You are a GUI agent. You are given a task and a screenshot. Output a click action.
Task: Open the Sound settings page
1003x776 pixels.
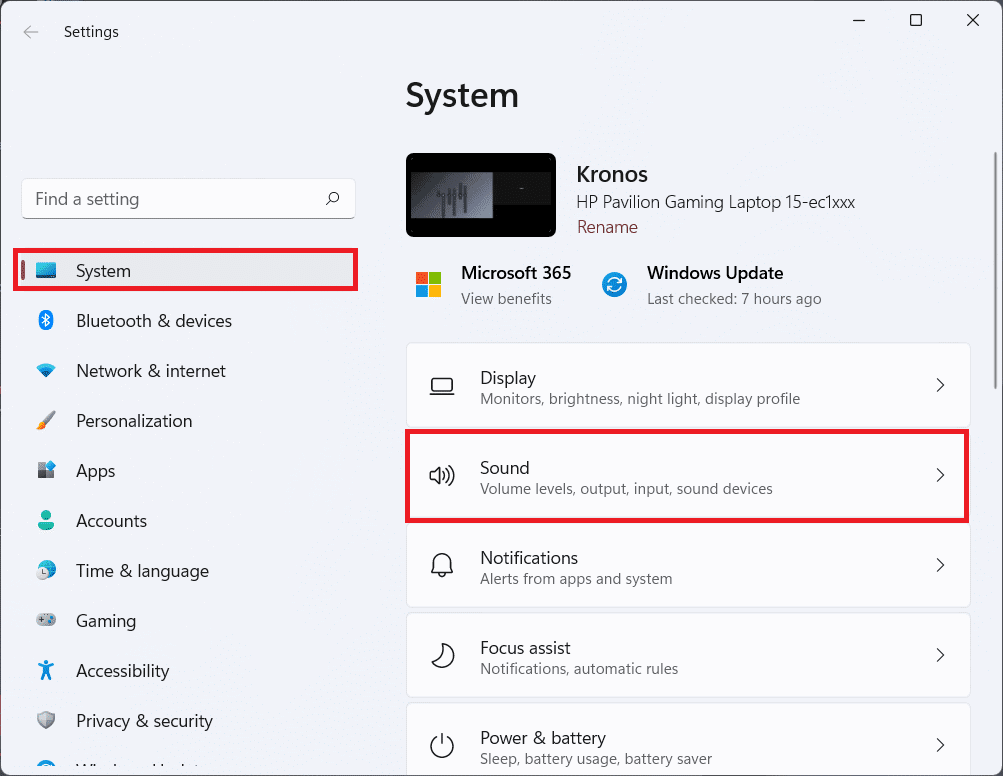coord(687,476)
